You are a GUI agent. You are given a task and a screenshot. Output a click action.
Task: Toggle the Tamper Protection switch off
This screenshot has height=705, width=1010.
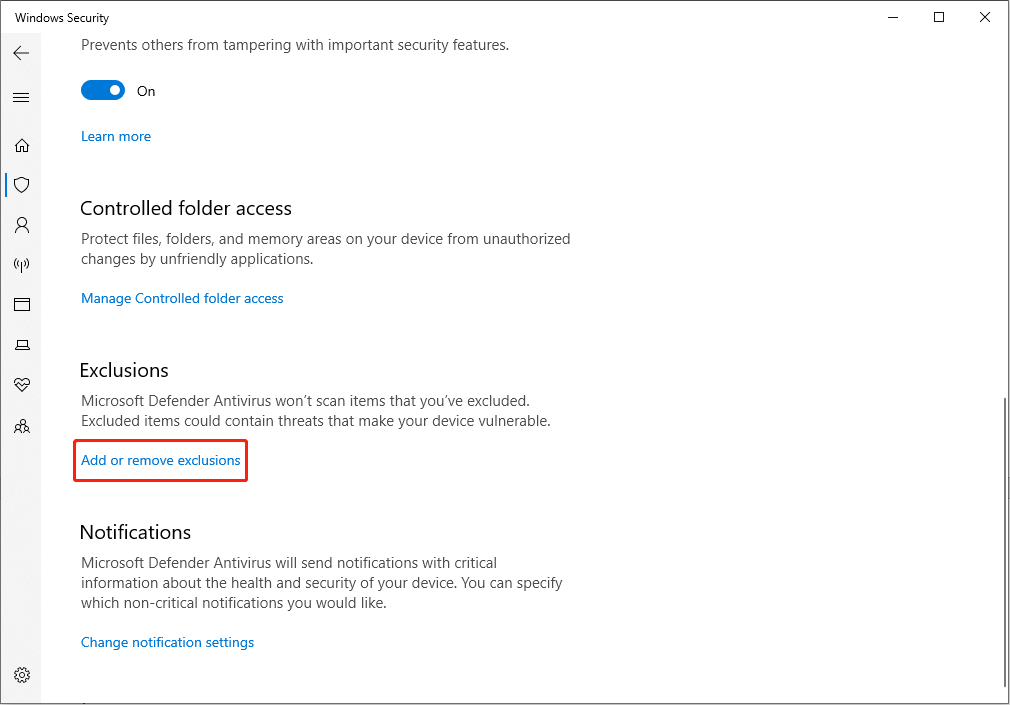tap(102, 90)
